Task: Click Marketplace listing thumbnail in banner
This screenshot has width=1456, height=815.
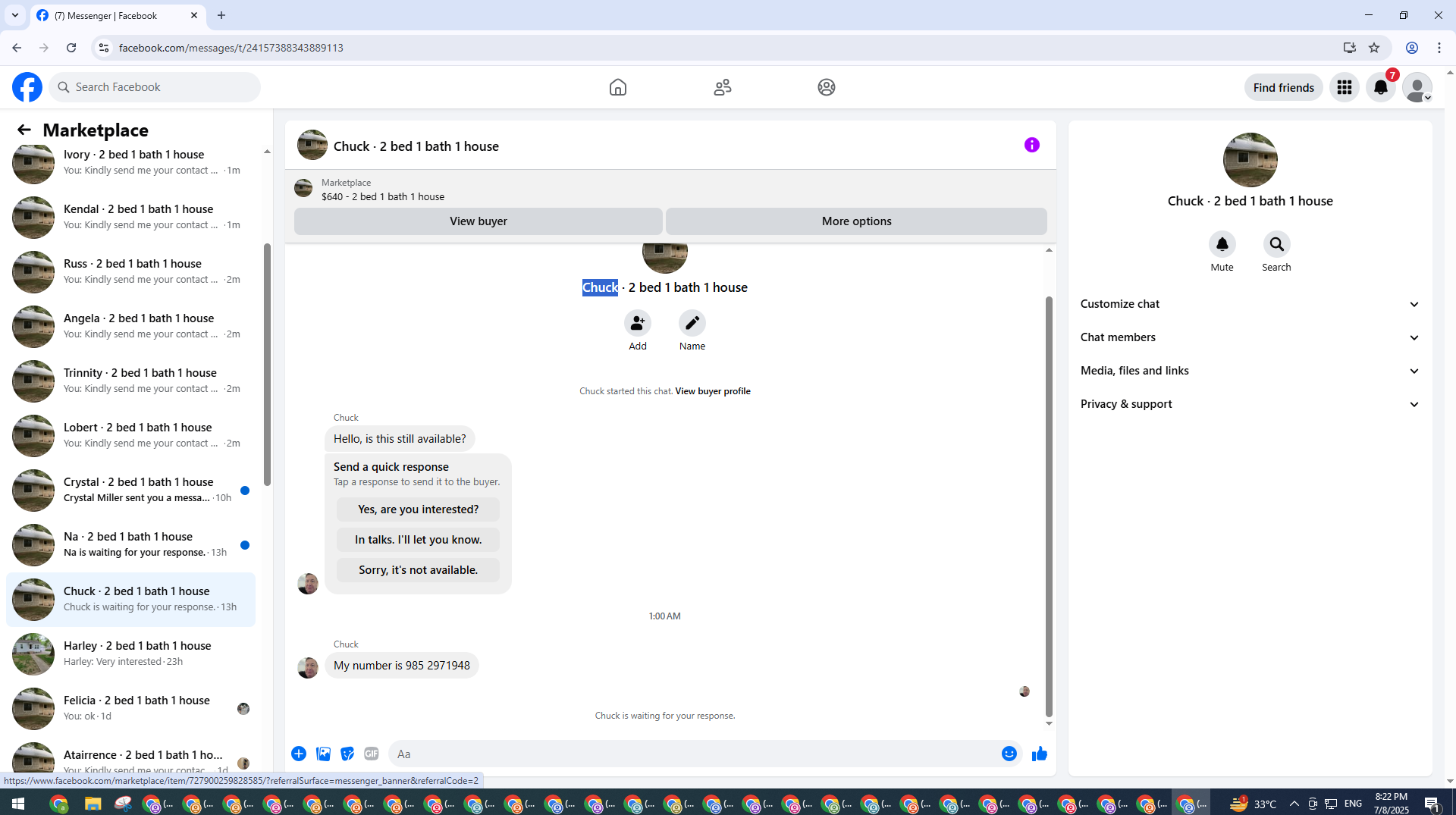Action: (x=303, y=189)
